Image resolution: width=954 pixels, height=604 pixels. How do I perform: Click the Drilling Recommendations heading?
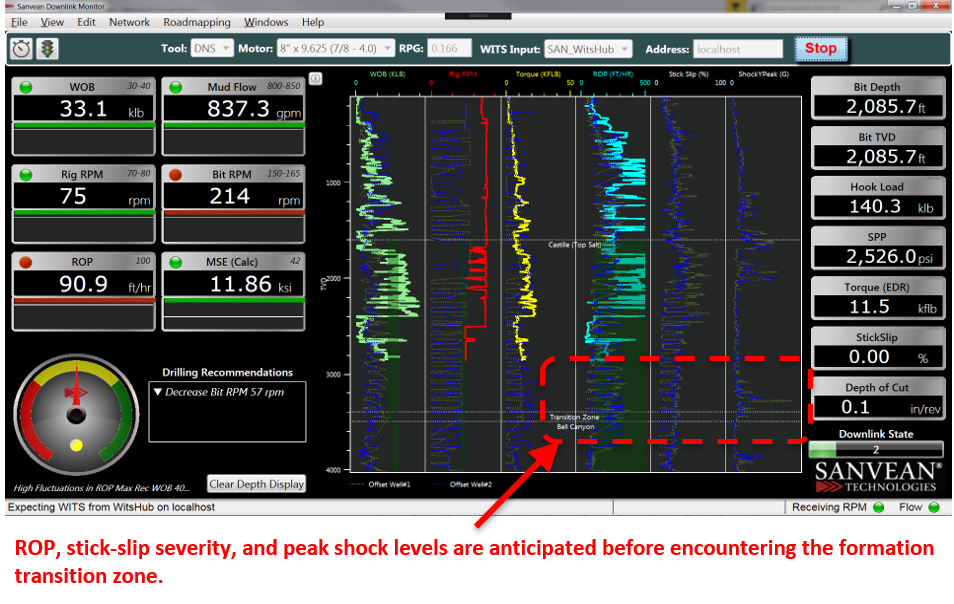point(228,372)
